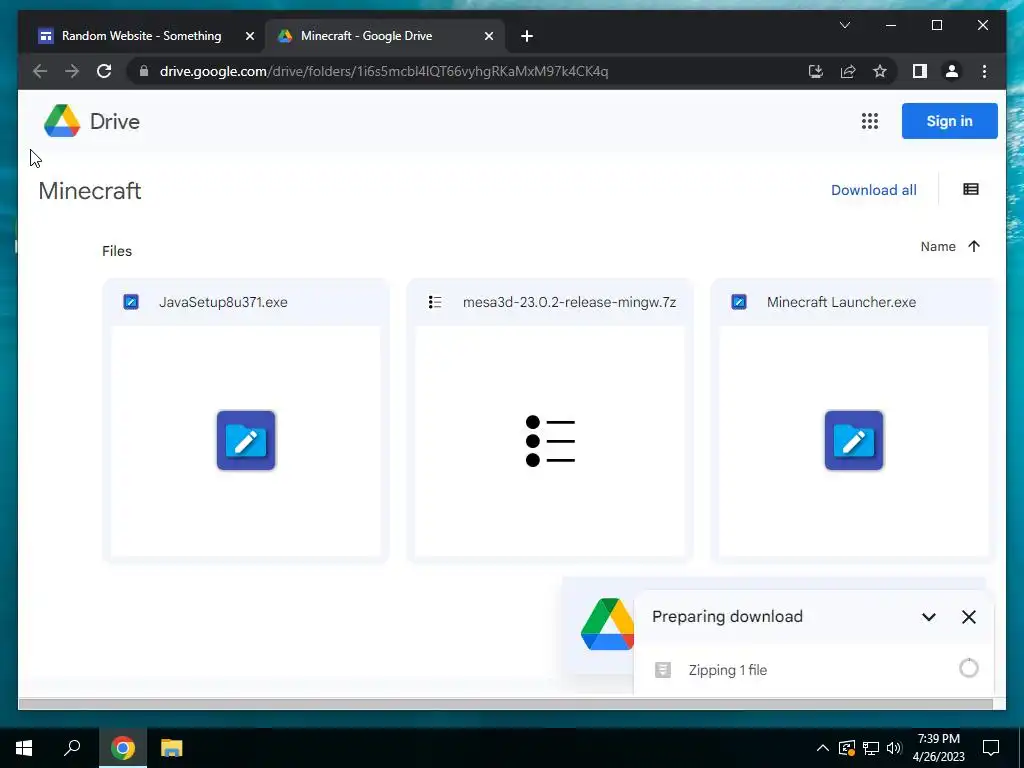Share this page icon
1024x768 pixels.
(x=848, y=71)
